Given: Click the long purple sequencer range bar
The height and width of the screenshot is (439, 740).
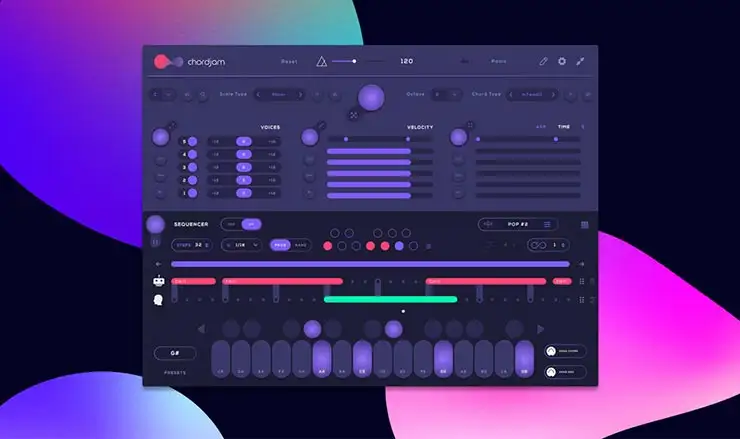Looking at the screenshot, I should [x=370, y=264].
